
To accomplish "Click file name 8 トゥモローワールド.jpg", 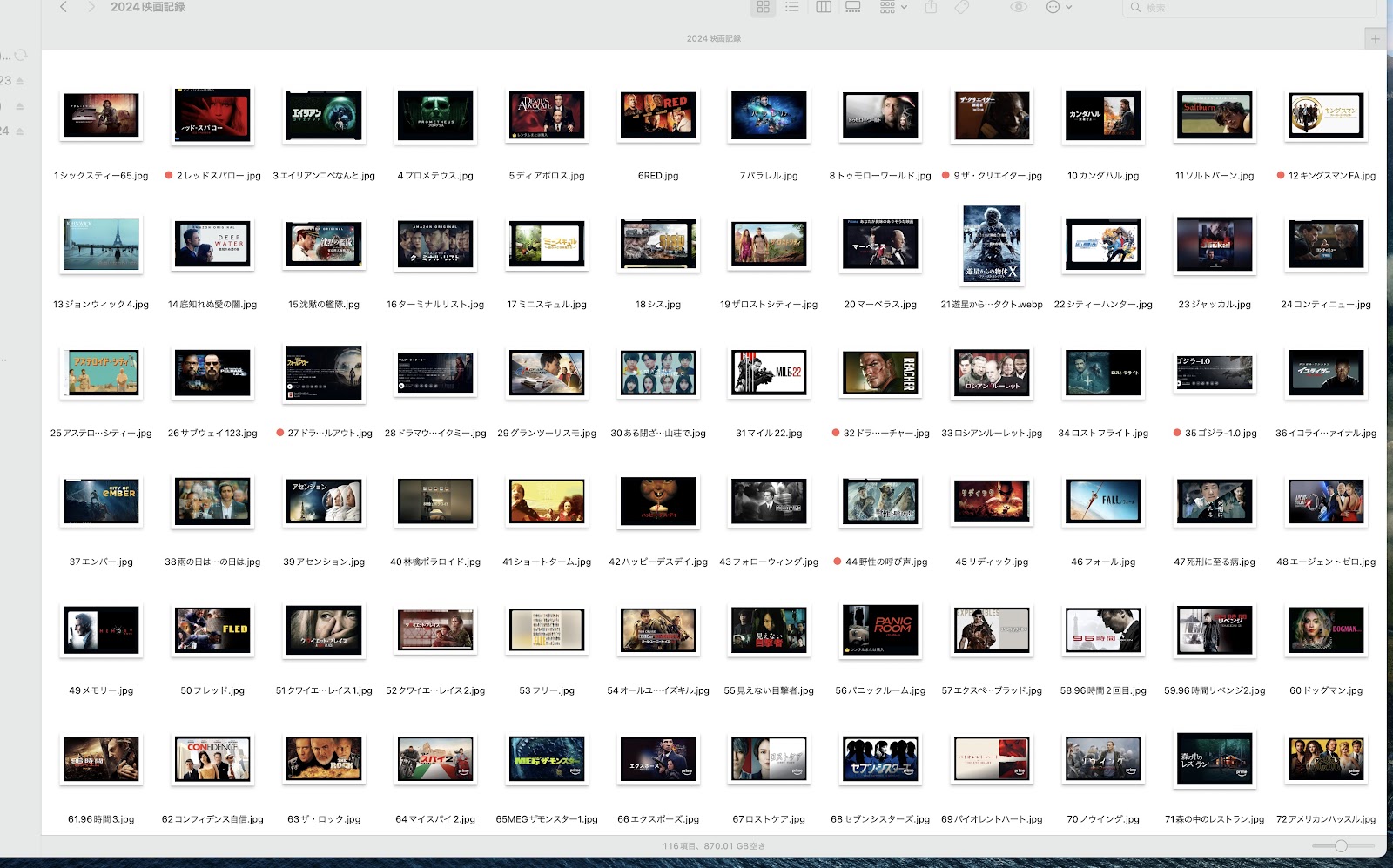I will tap(880, 176).
